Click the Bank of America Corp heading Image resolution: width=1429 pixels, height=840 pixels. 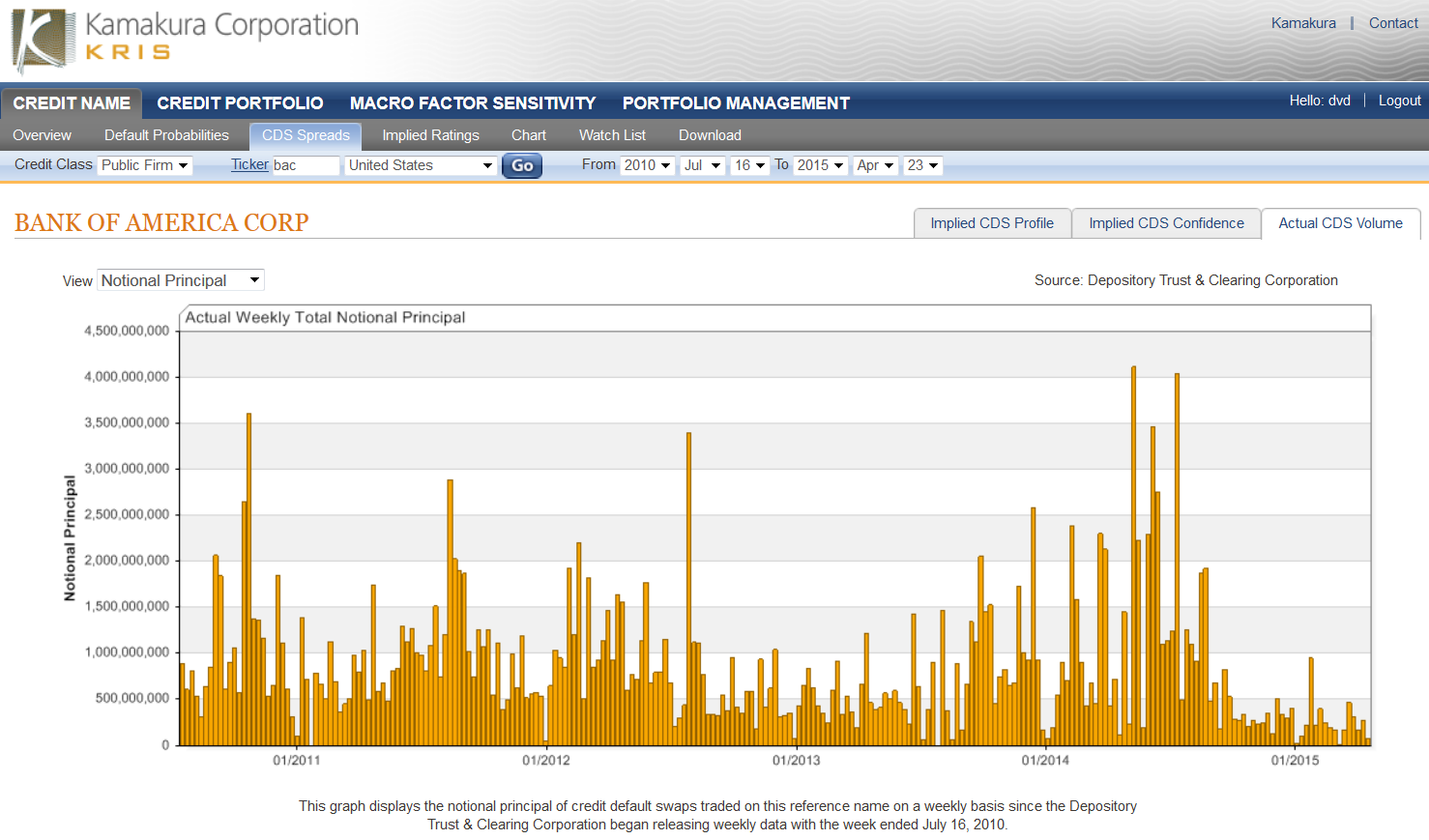pos(161,222)
